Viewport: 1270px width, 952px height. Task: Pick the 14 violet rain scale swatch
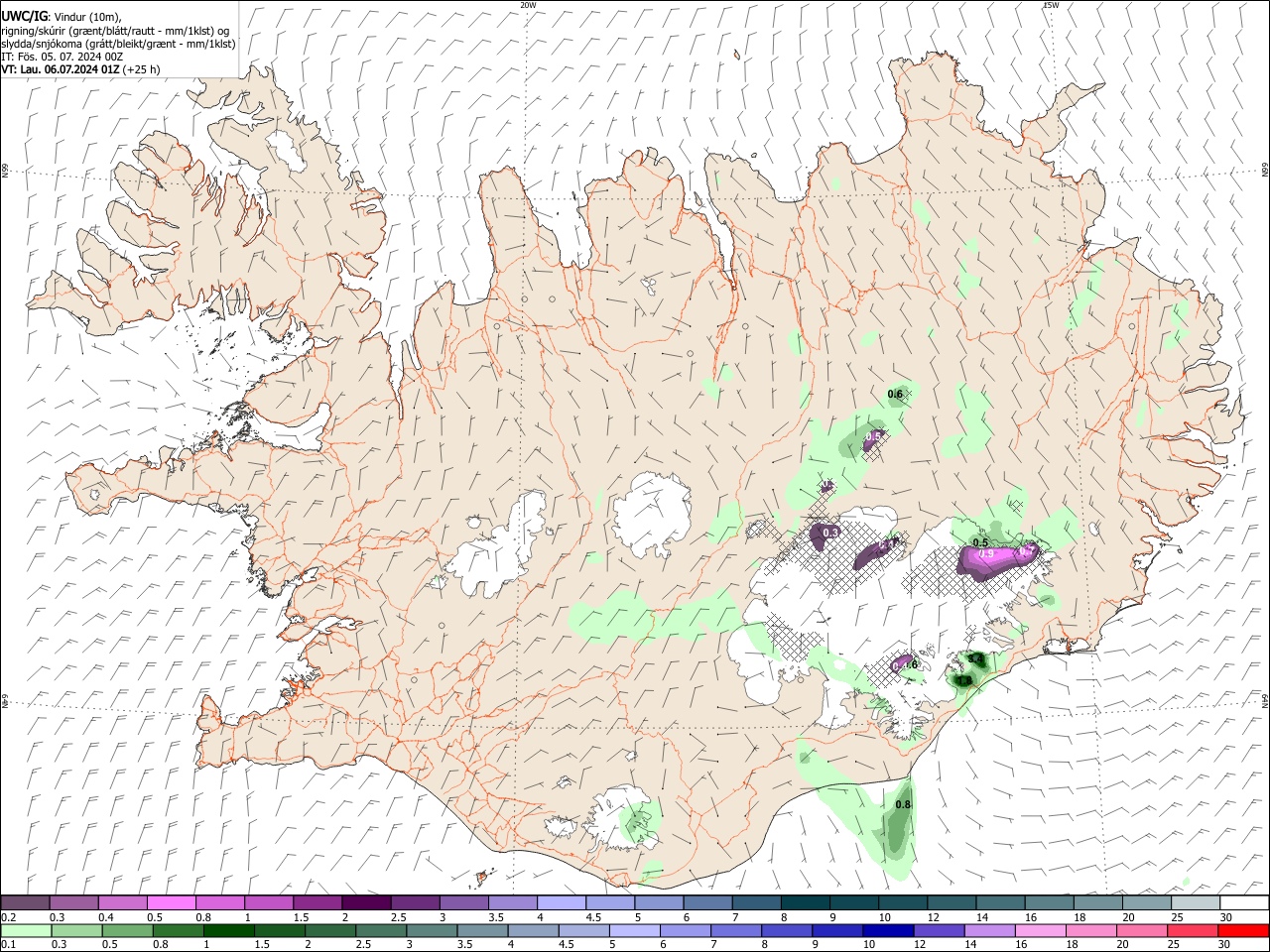coord(988,930)
